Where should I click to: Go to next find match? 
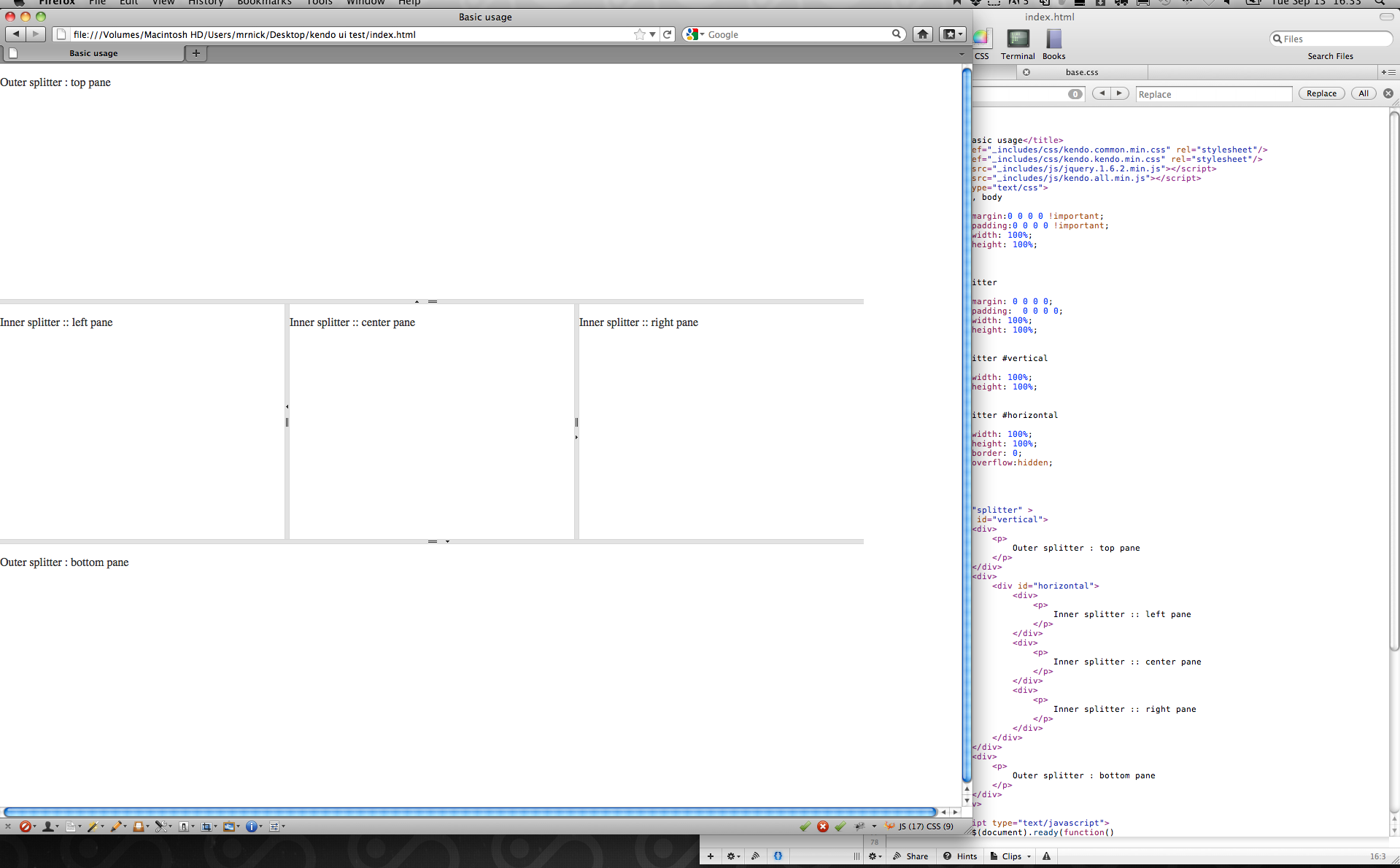coord(1120,93)
